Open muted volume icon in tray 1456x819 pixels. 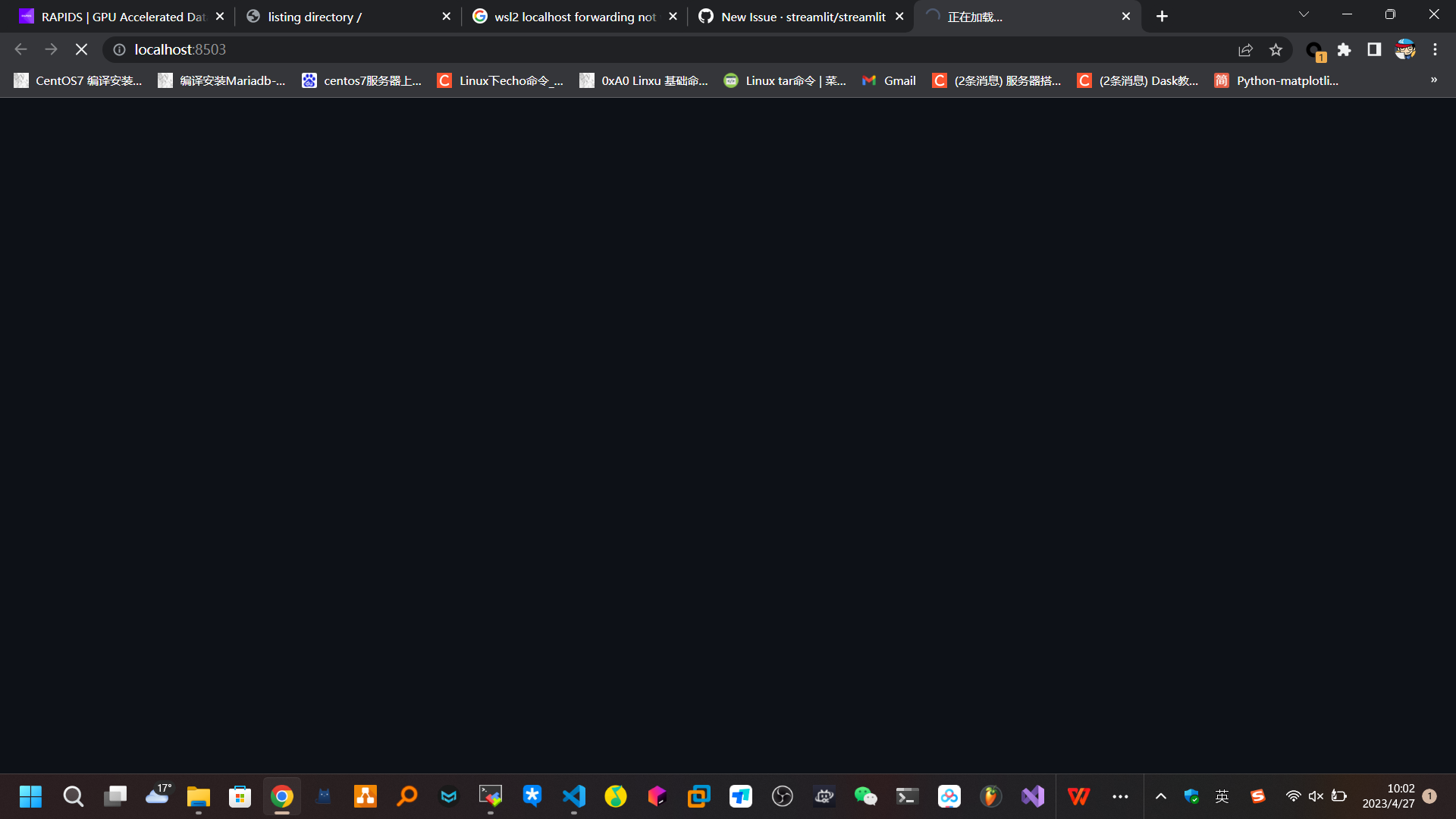(1316, 796)
